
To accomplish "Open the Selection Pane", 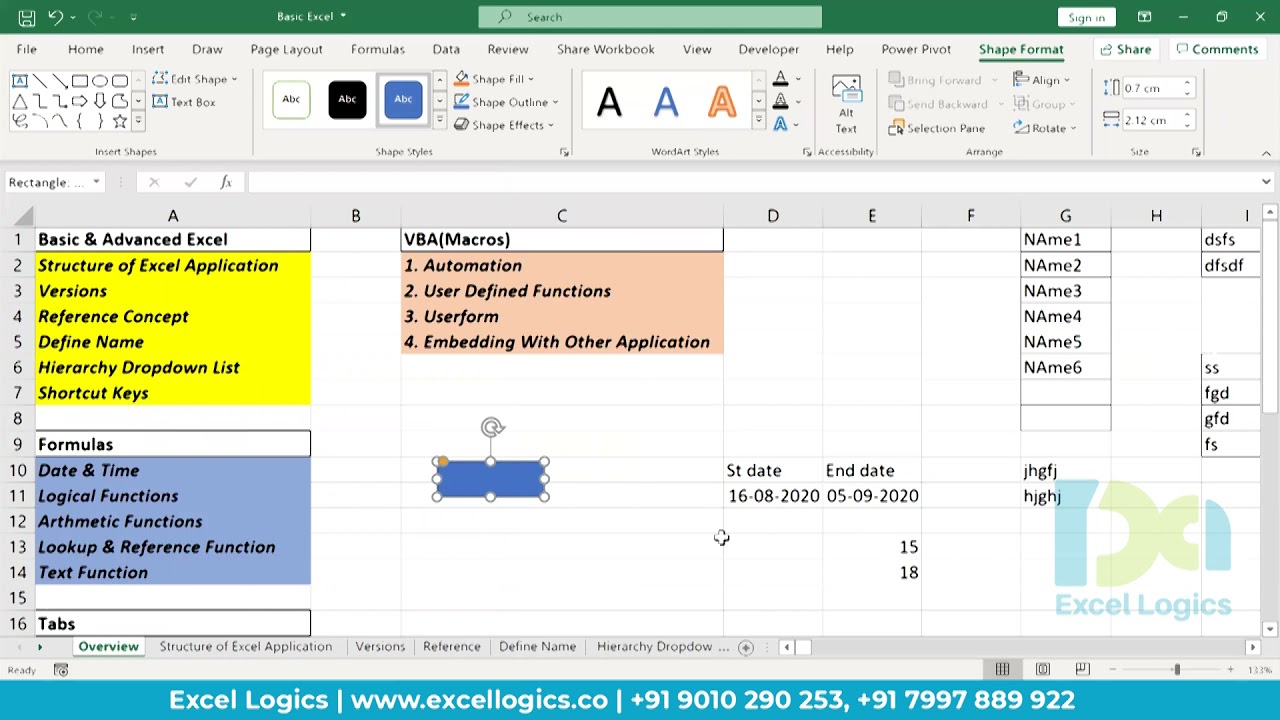I will 937,128.
